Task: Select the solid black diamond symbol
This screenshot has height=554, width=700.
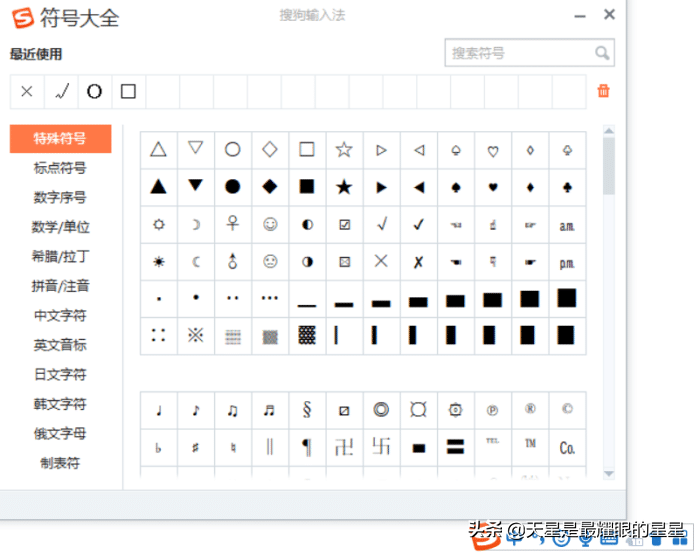Action: point(270,187)
